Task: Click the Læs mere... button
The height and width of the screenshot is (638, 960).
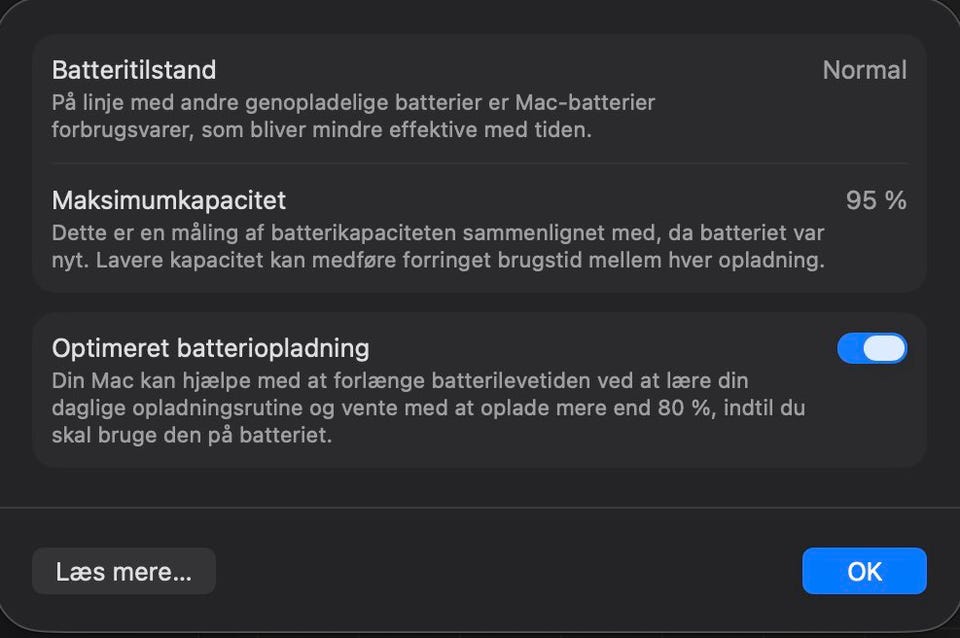Action: [x=123, y=571]
